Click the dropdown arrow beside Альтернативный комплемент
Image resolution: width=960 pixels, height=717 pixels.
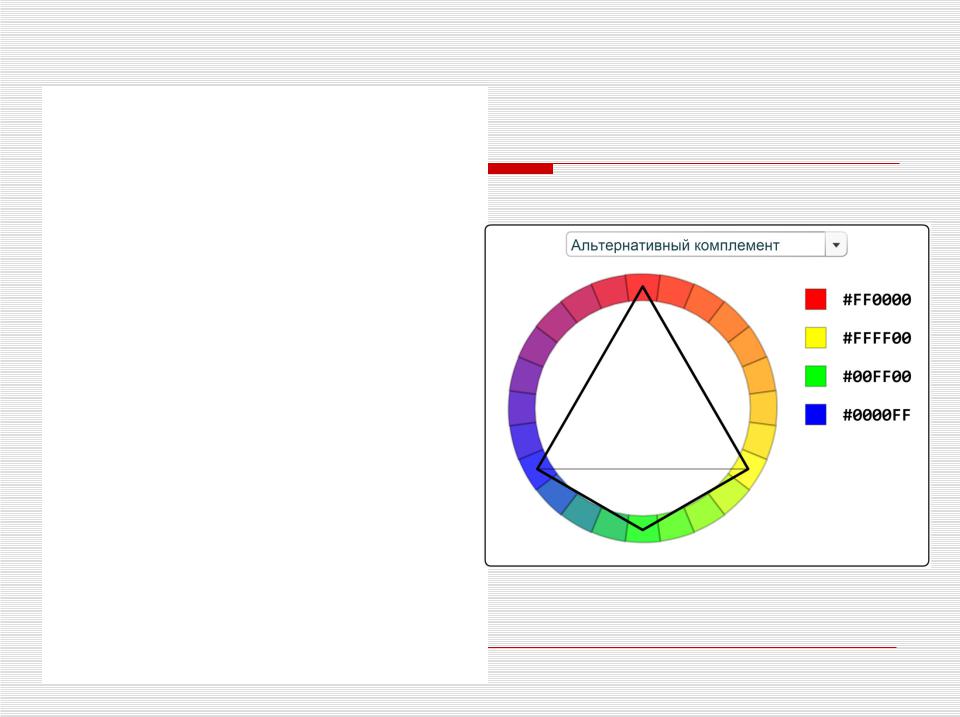coord(836,245)
